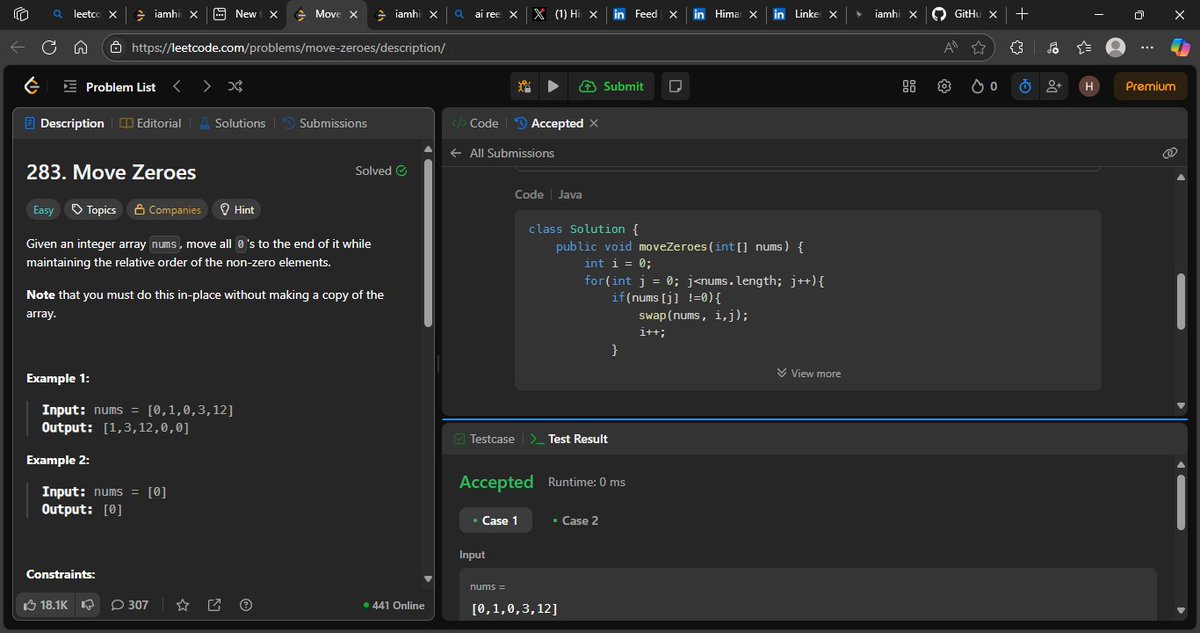Click the Premium button
The image size is (1200, 633).
pyautogui.click(x=1150, y=87)
